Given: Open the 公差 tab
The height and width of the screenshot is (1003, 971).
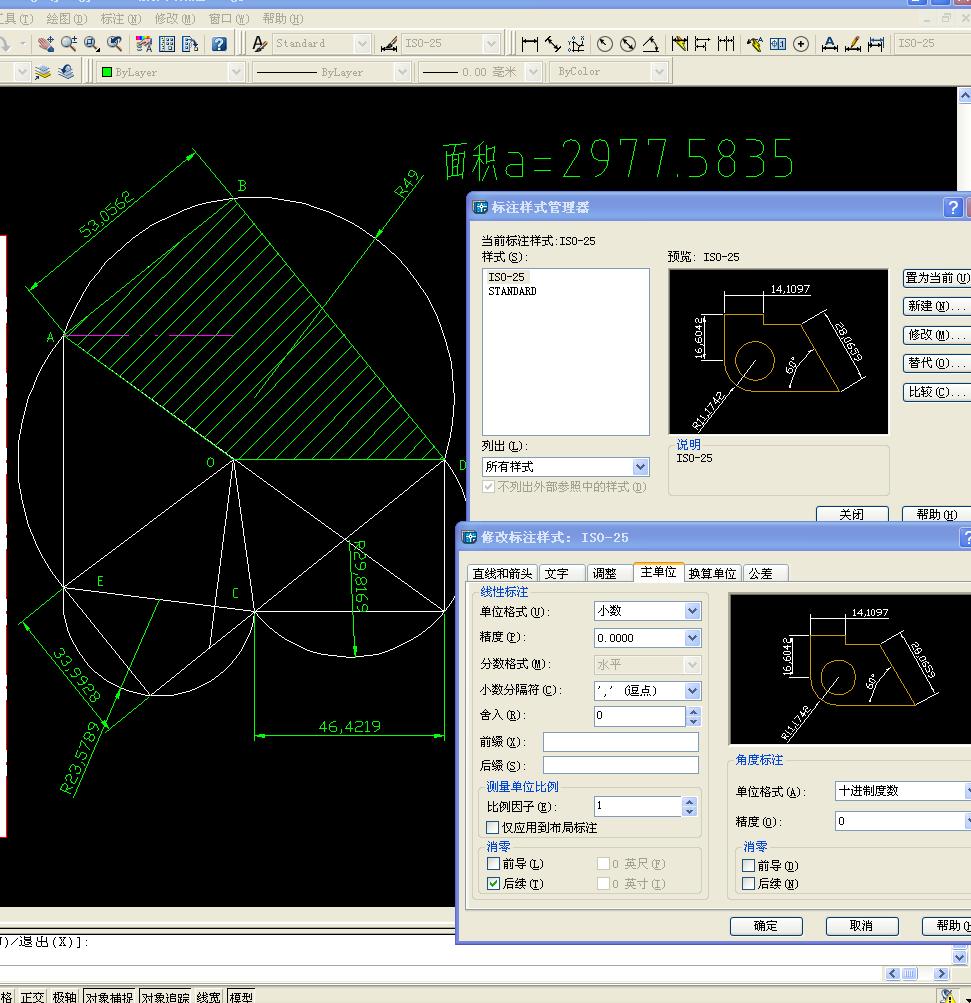Looking at the screenshot, I should pyautogui.click(x=760, y=573).
